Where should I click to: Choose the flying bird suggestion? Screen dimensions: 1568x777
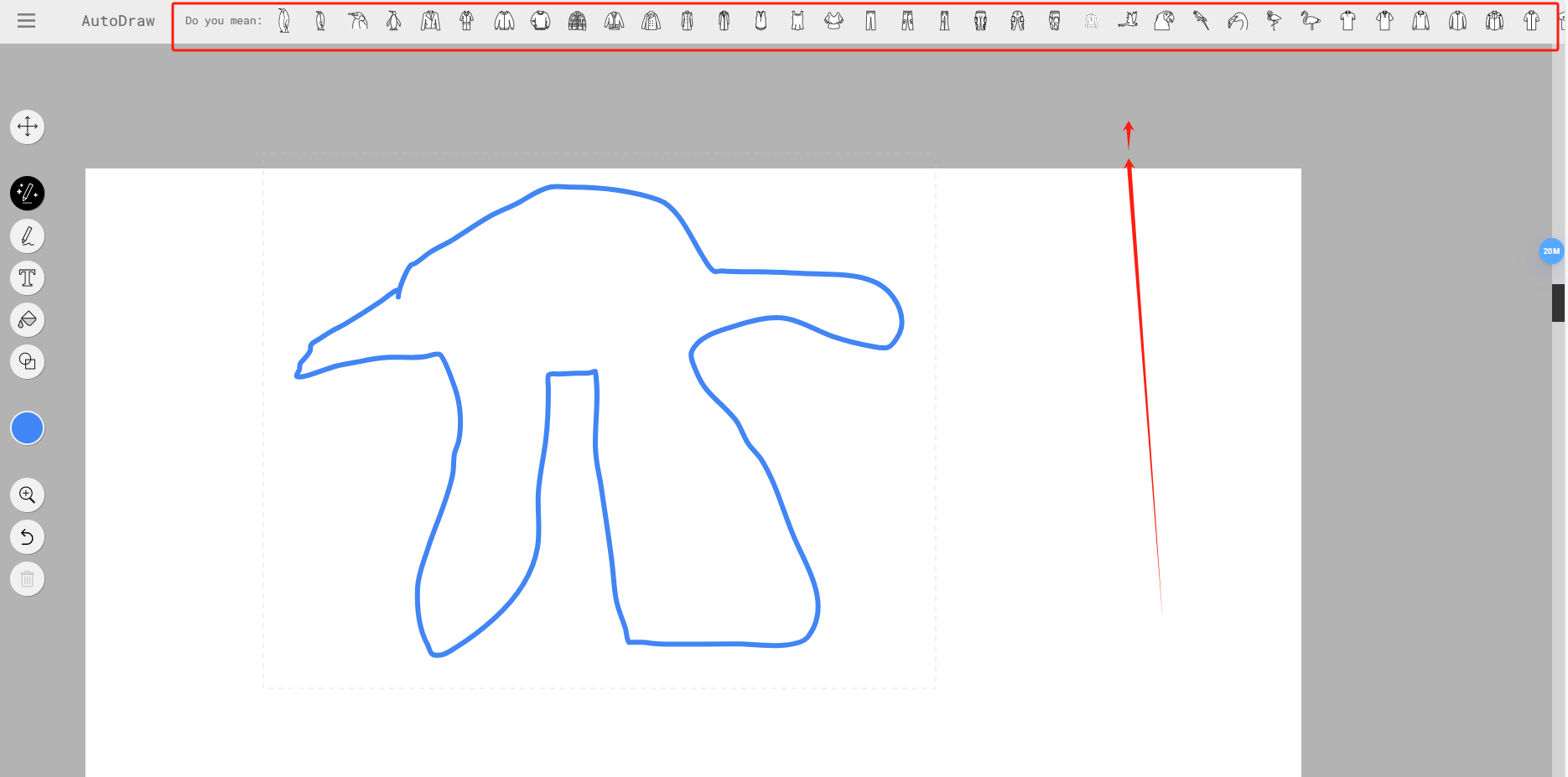tap(1129, 20)
